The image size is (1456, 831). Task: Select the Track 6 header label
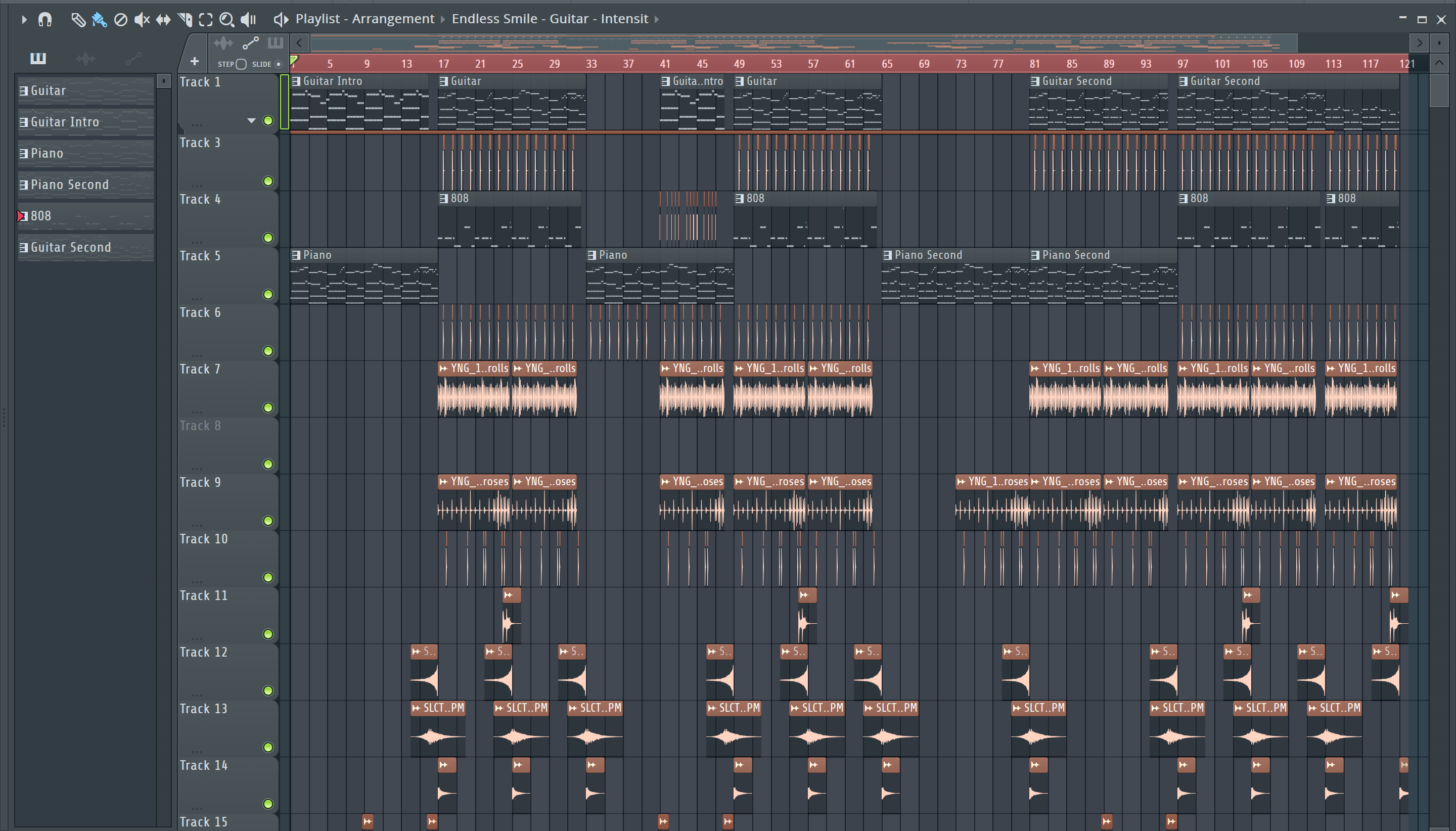[x=200, y=313]
